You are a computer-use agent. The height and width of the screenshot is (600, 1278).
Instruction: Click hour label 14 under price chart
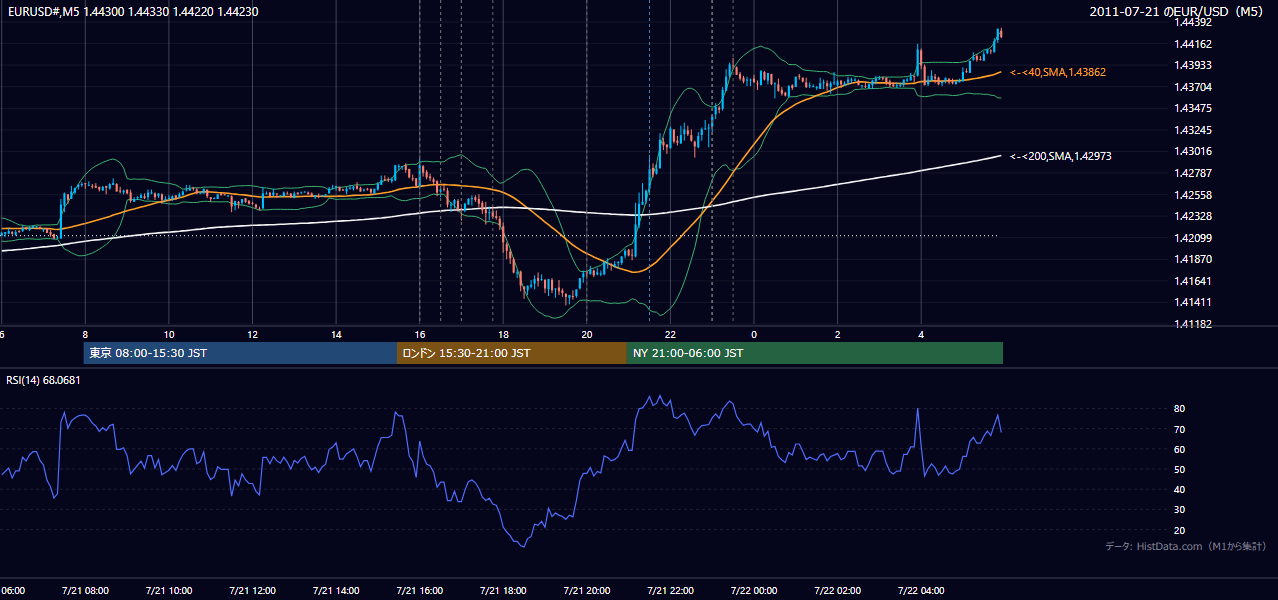pos(336,334)
